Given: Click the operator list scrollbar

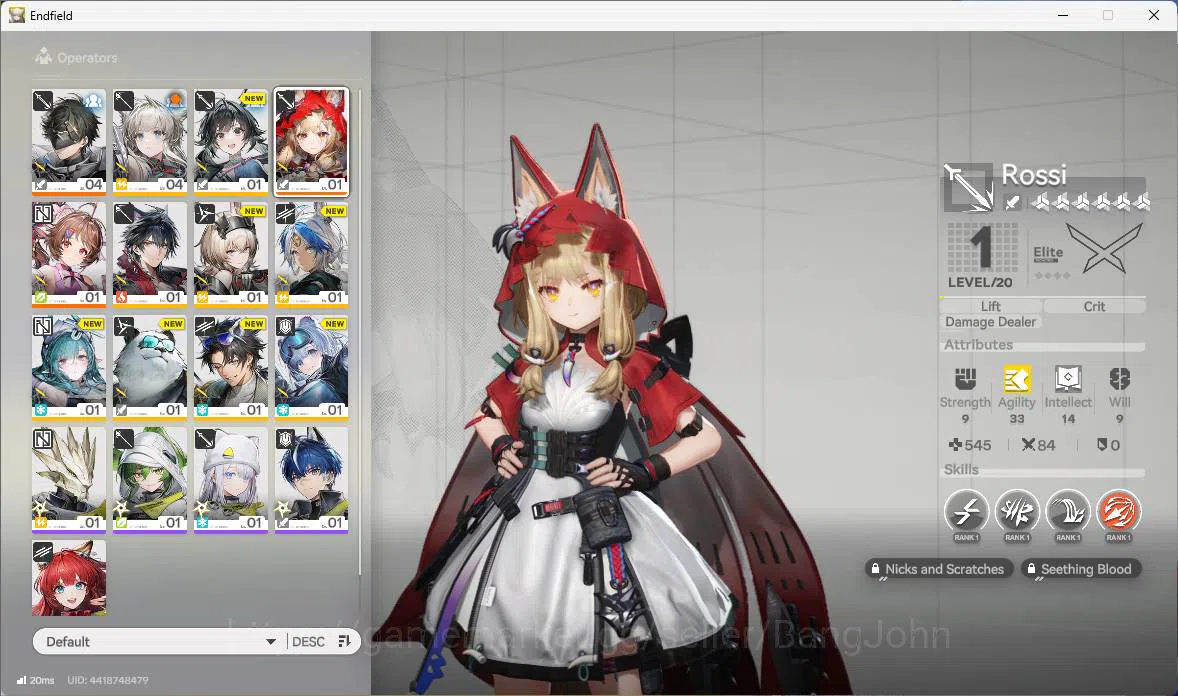Looking at the screenshot, I should click(x=360, y=331).
